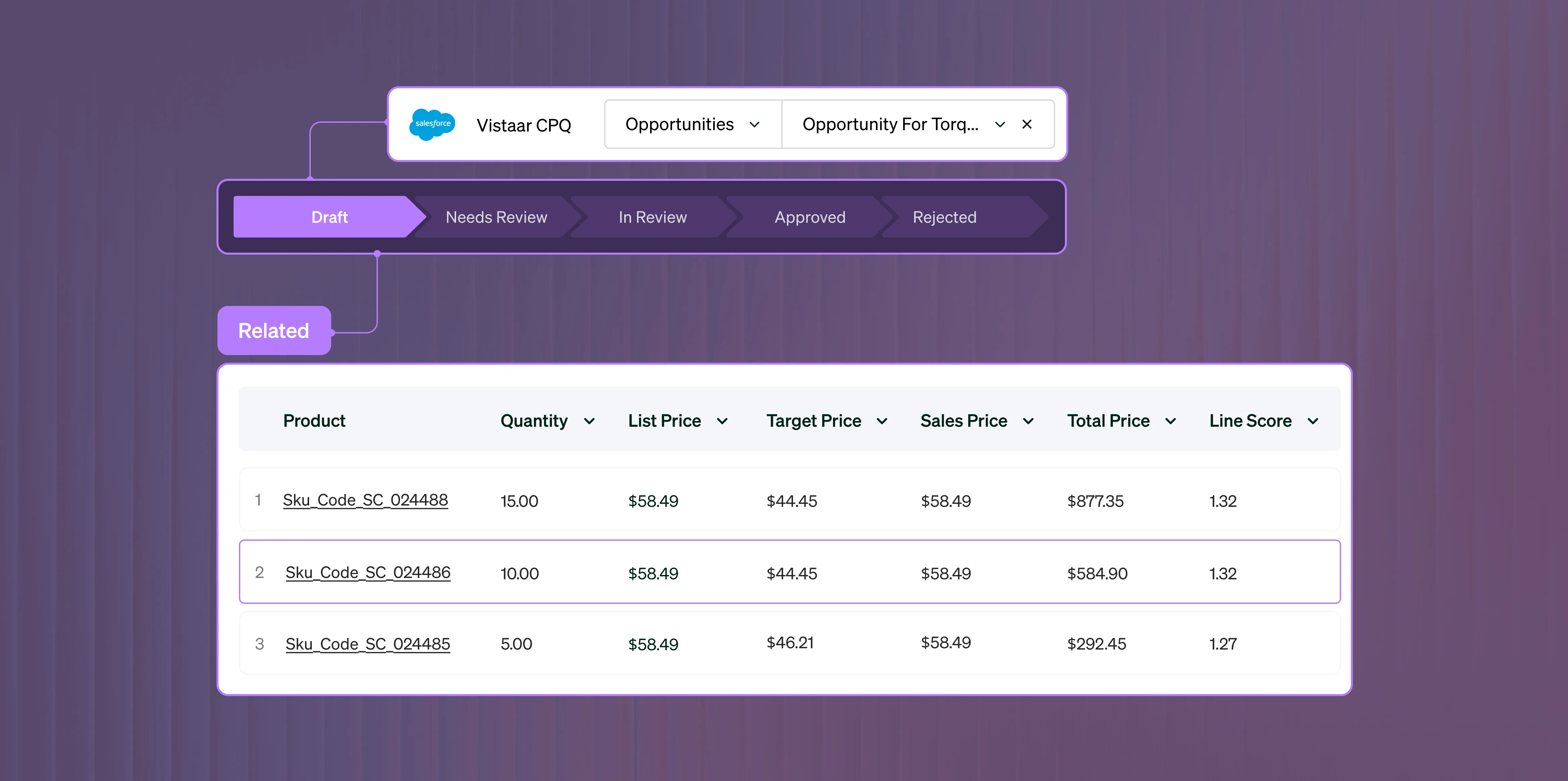
Task: Open the Opportunity For Torq... dropdown chevron
Action: pos(999,125)
